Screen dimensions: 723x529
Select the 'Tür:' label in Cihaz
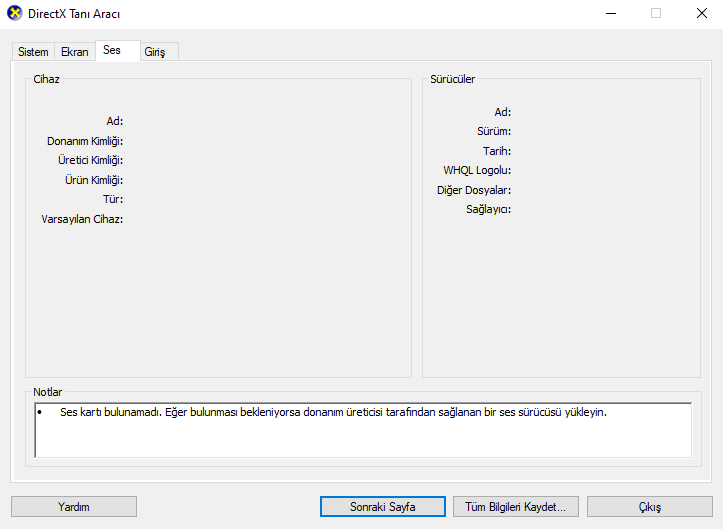[113, 199]
